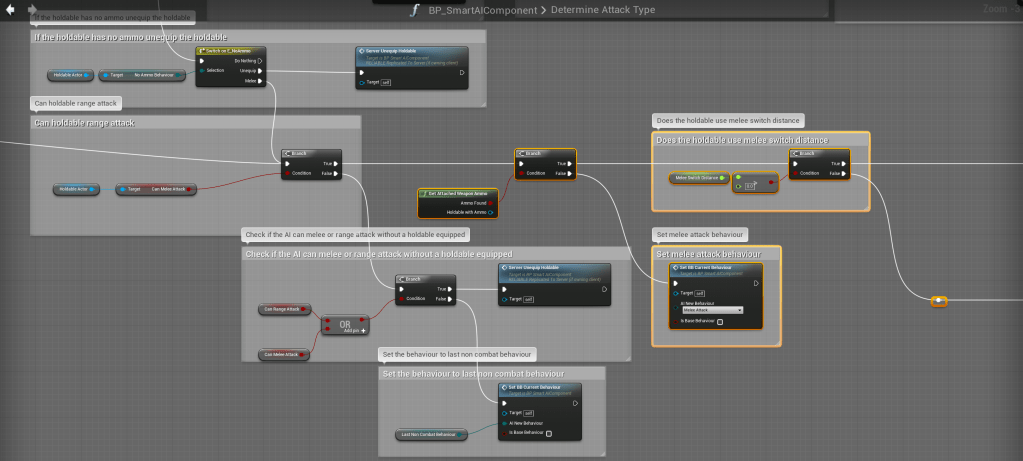The image size is (1023, 461).
Task: Click the 0.0 value field on compare node
Action: pyautogui.click(x=744, y=187)
